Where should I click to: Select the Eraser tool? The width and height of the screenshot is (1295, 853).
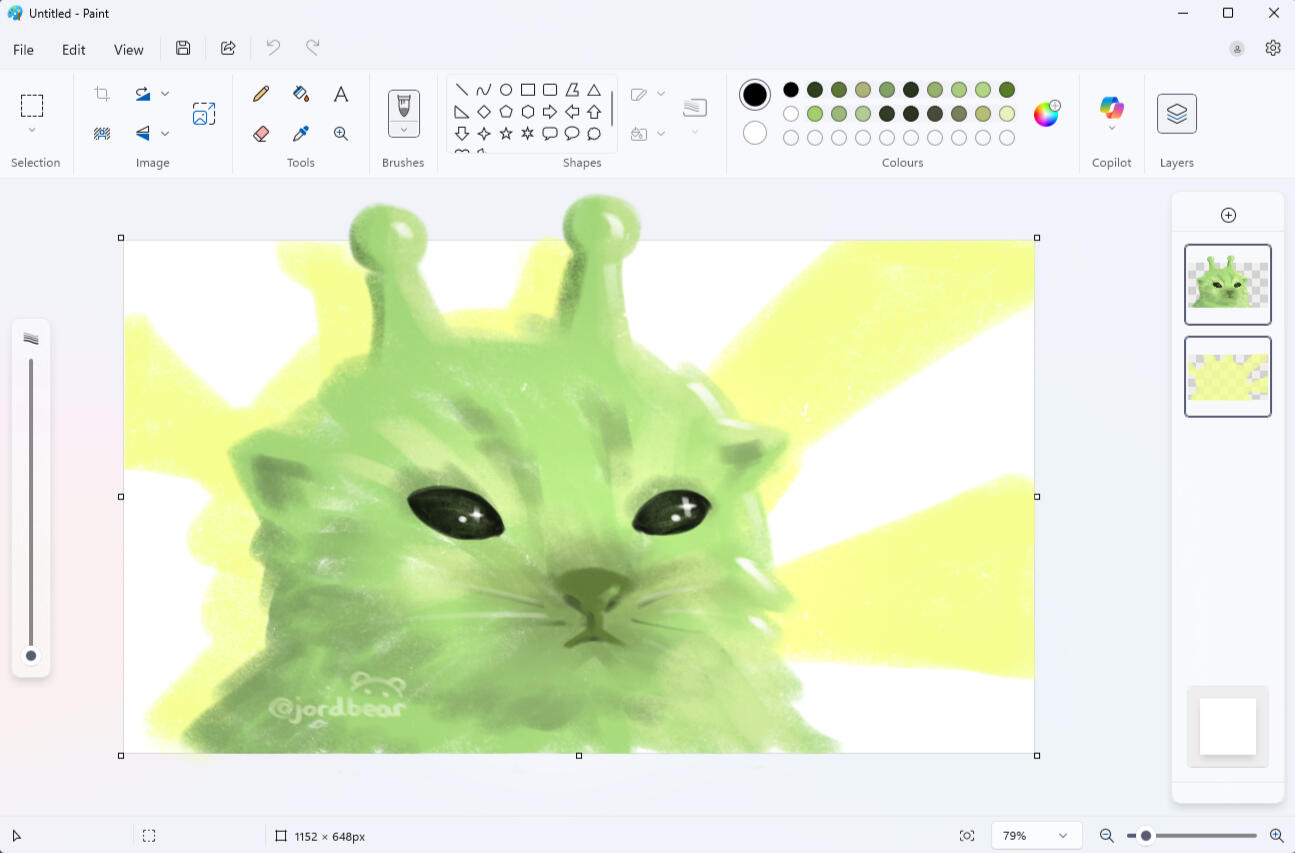261,134
